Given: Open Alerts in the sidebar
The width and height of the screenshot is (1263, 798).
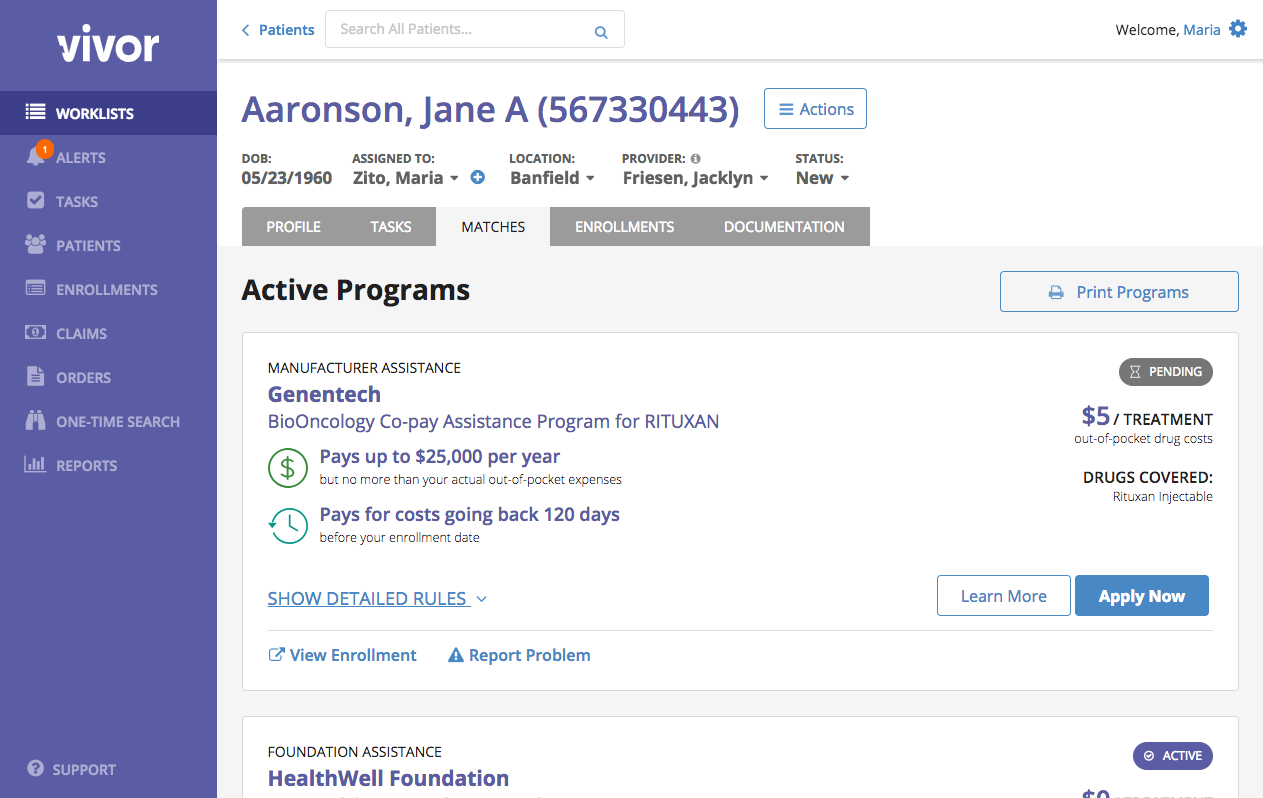Looking at the screenshot, I should tap(108, 157).
